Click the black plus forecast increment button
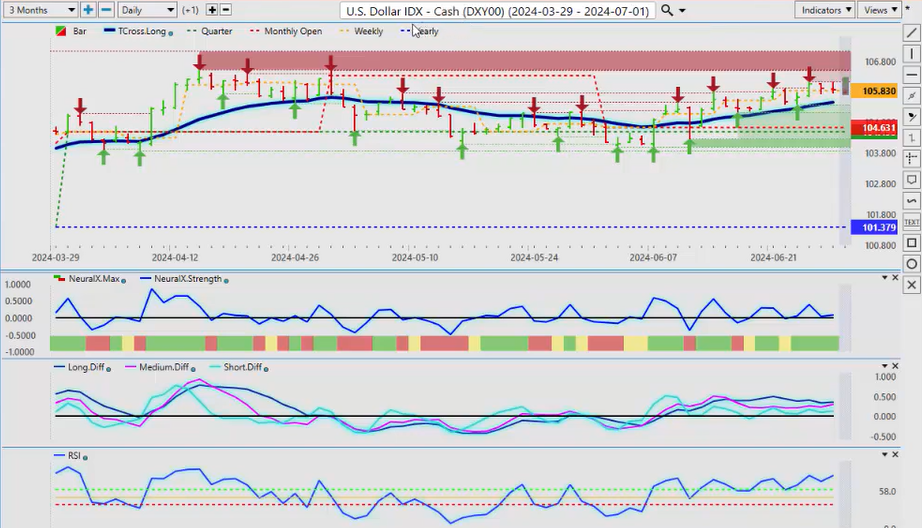This screenshot has height=528, width=922. click(212, 10)
